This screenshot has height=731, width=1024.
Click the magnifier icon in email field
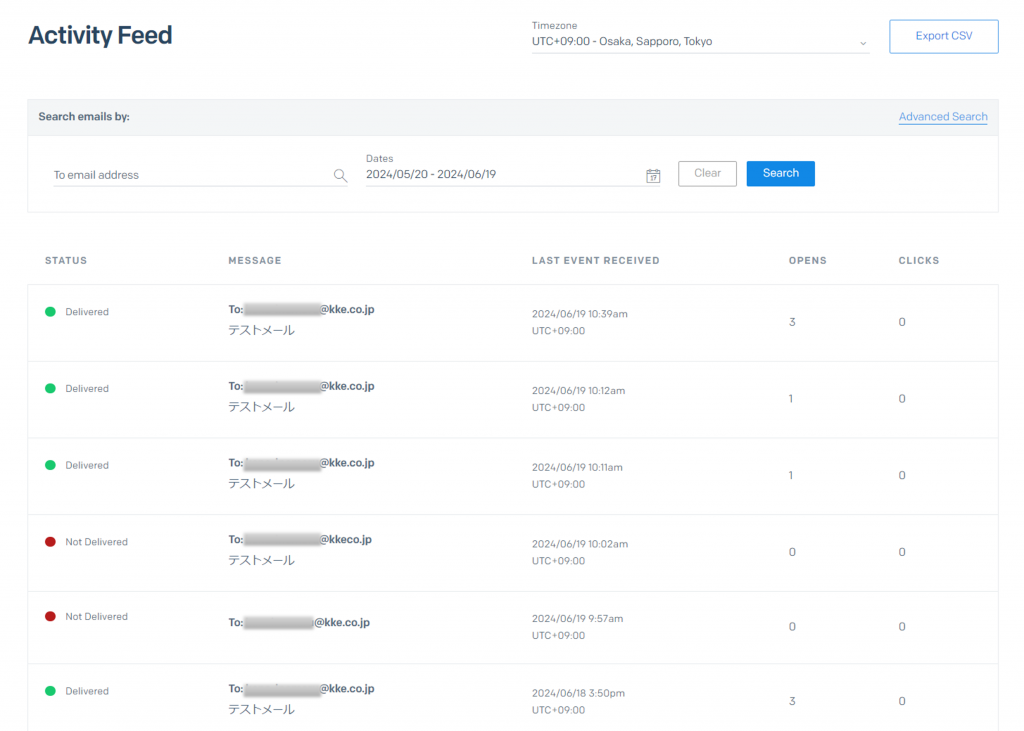click(340, 176)
